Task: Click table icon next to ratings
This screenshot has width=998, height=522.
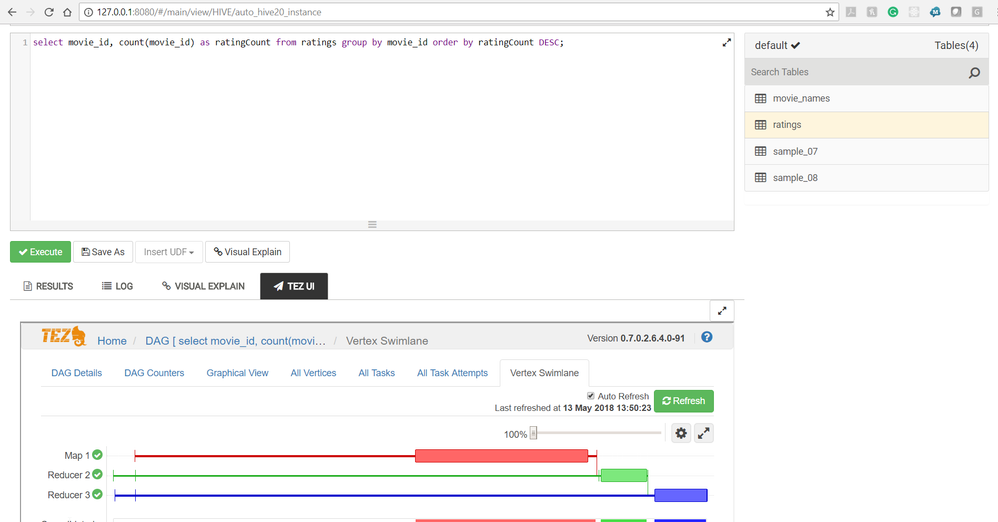Action: (x=761, y=125)
